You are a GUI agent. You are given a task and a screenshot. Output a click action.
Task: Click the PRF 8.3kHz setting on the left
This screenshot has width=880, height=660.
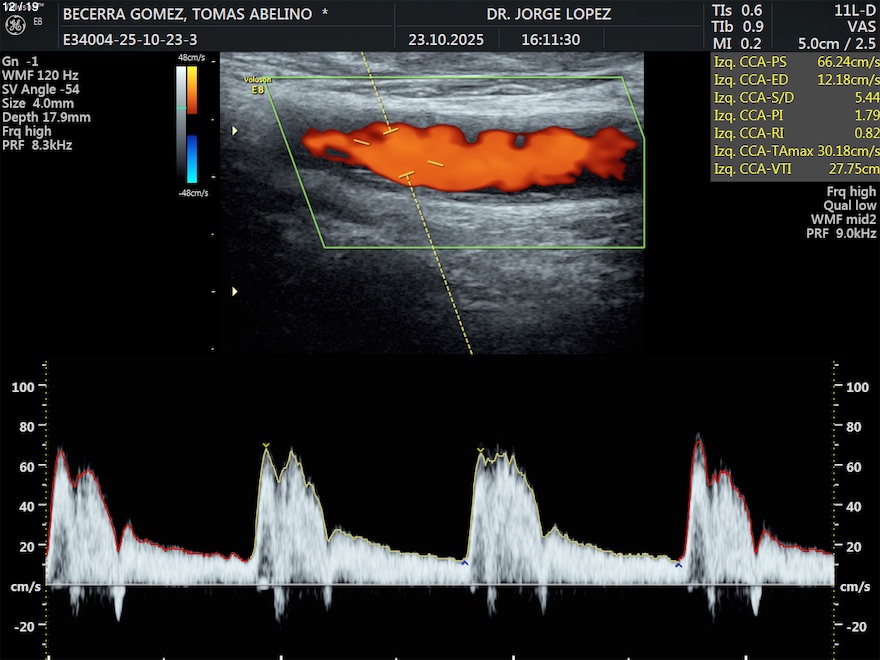point(37,145)
